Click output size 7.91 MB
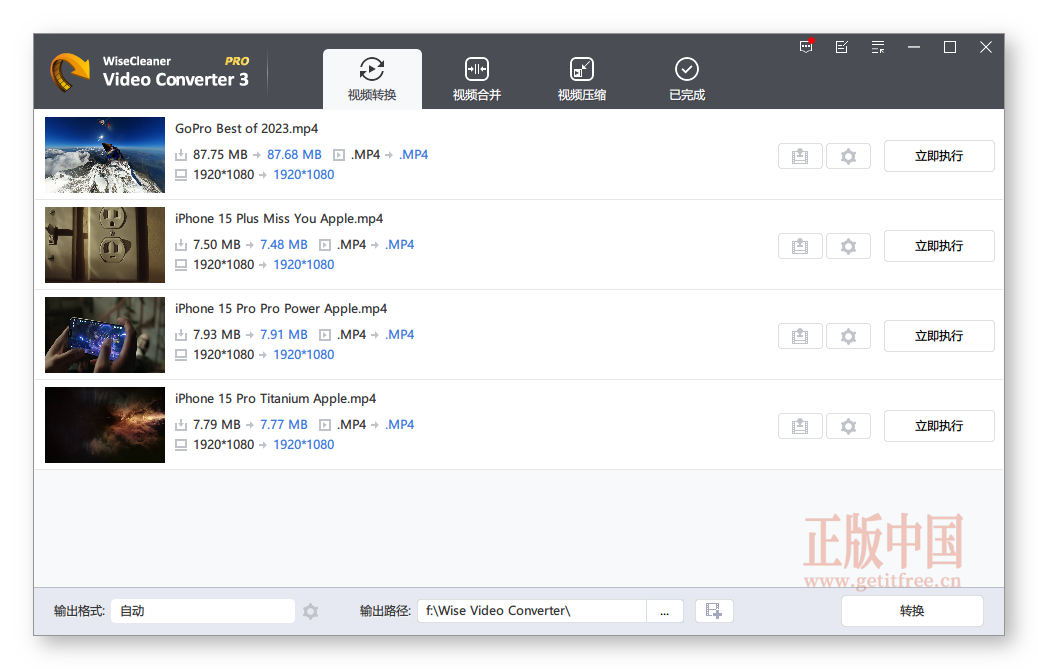 (284, 335)
